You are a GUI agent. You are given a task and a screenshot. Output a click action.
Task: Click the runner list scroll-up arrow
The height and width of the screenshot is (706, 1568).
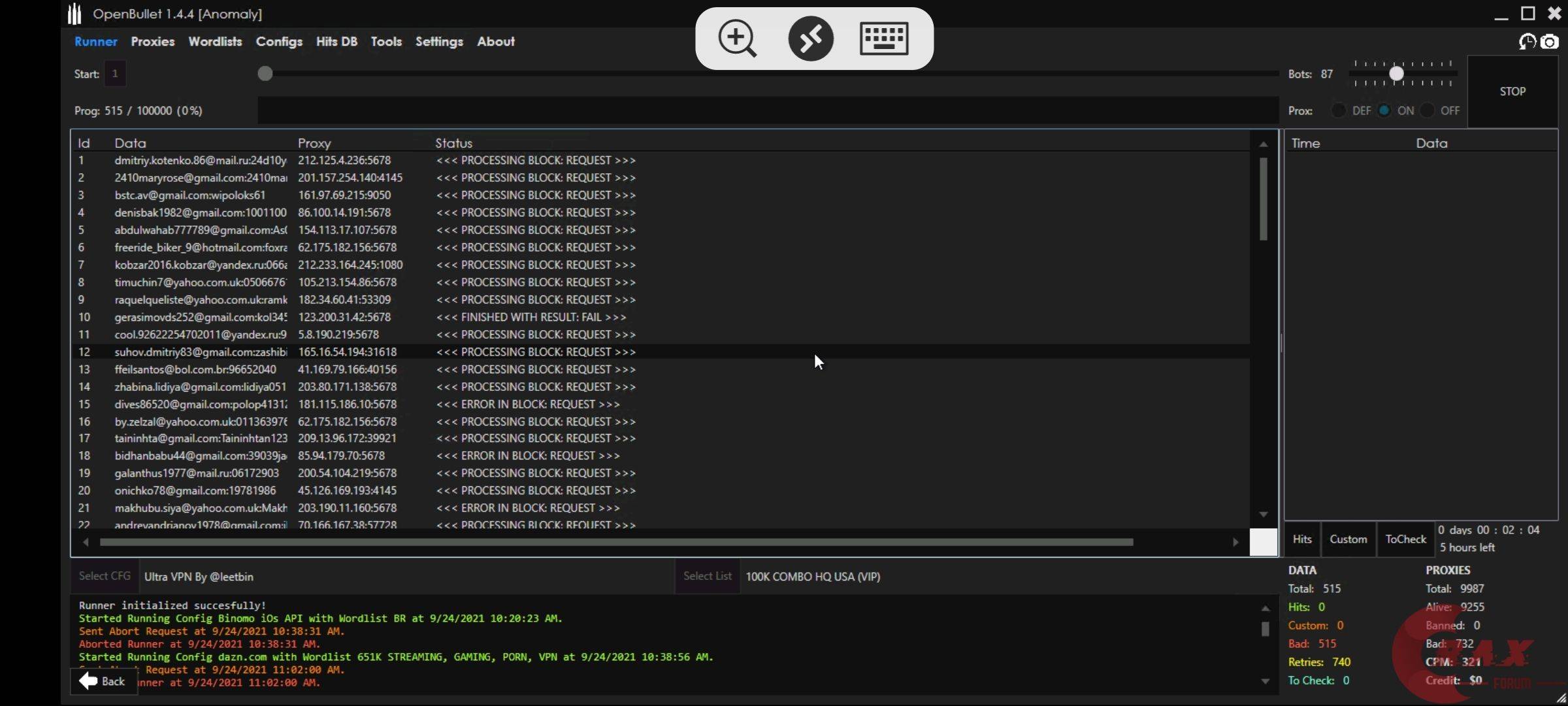(x=1264, y=144)
